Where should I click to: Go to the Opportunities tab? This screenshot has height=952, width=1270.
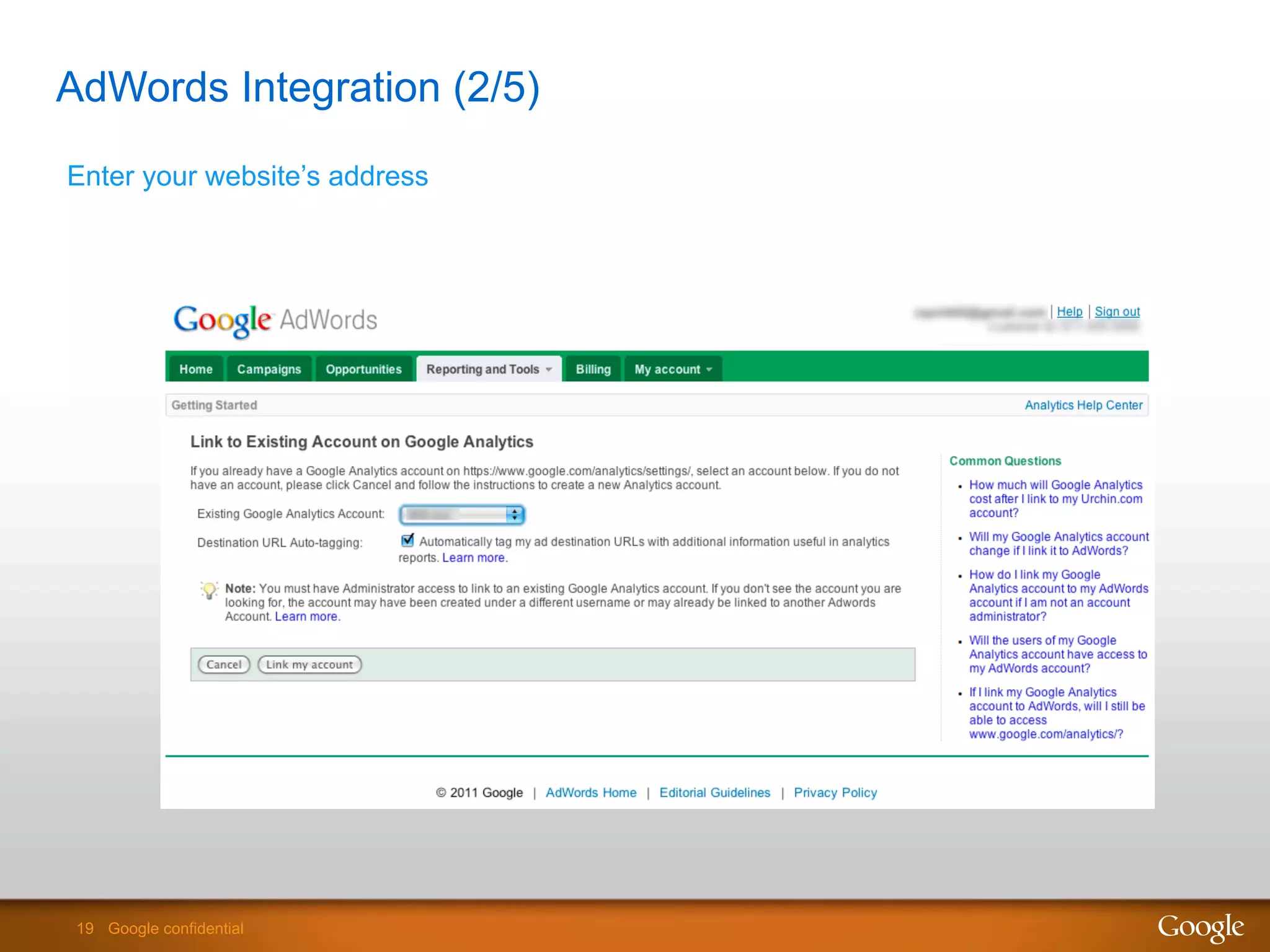(363, 369)
